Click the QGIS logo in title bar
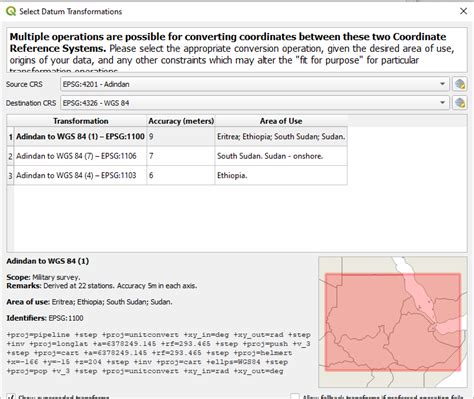 click(11, 11)
